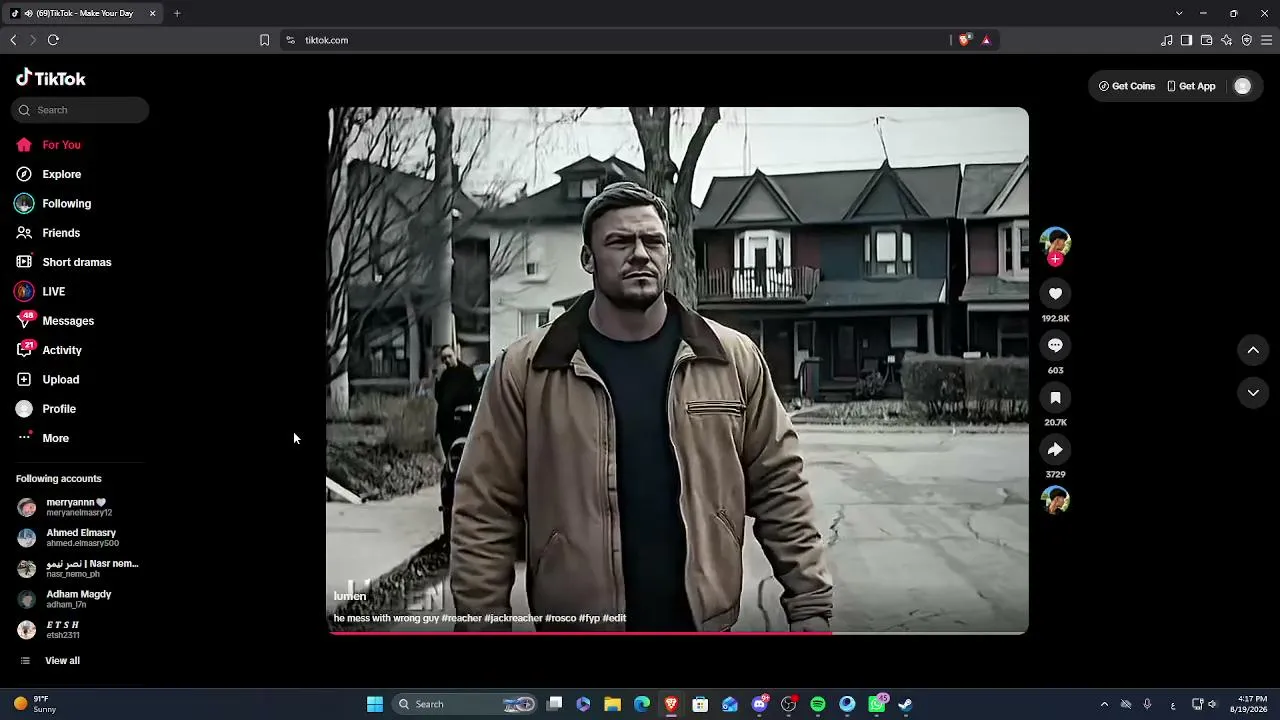The height and width of the screenshot is (720, 1280).
Task: Close the TikTok browser tab
Action: pos(152,13)
